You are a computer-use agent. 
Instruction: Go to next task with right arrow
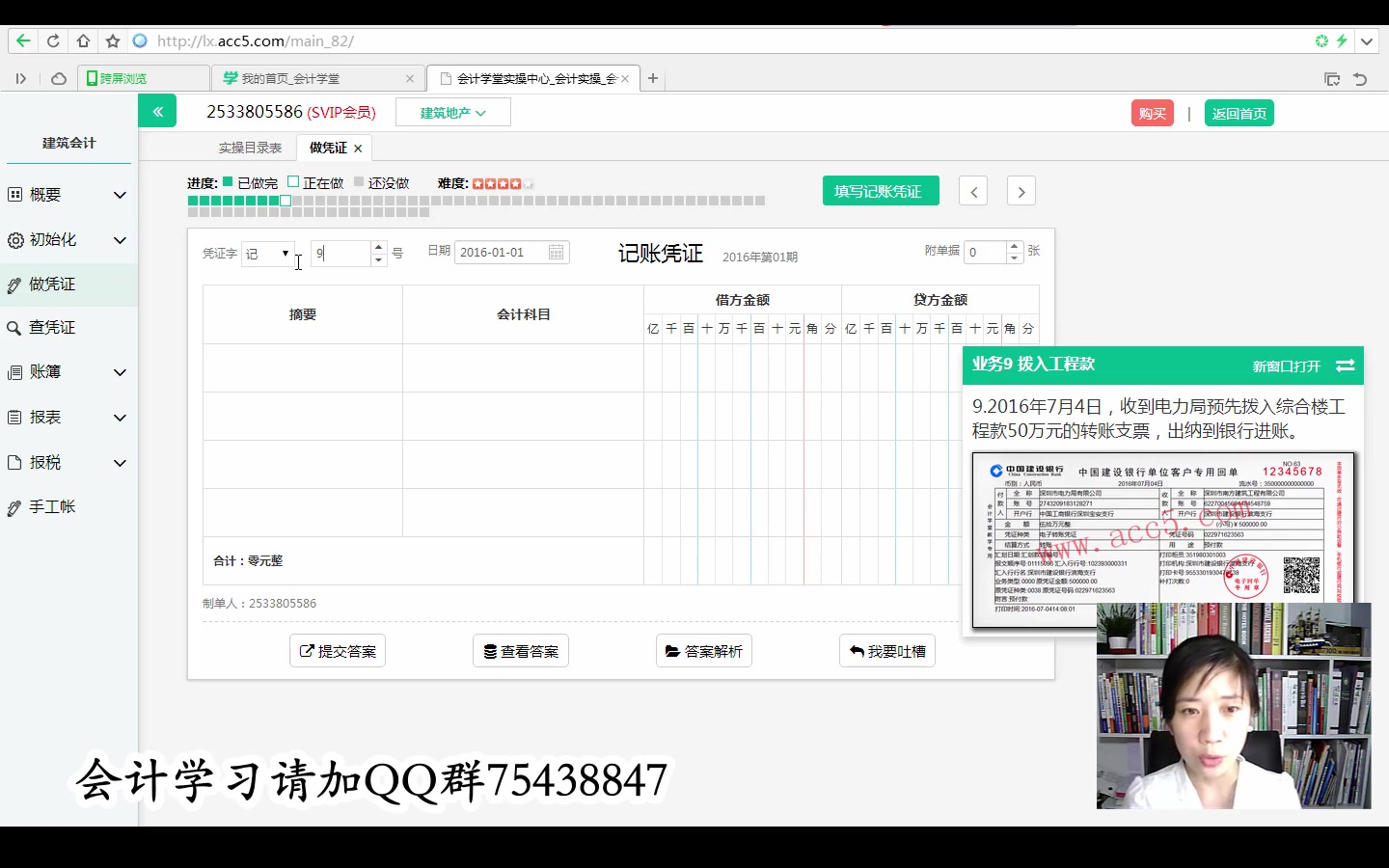coord(1021,191)
